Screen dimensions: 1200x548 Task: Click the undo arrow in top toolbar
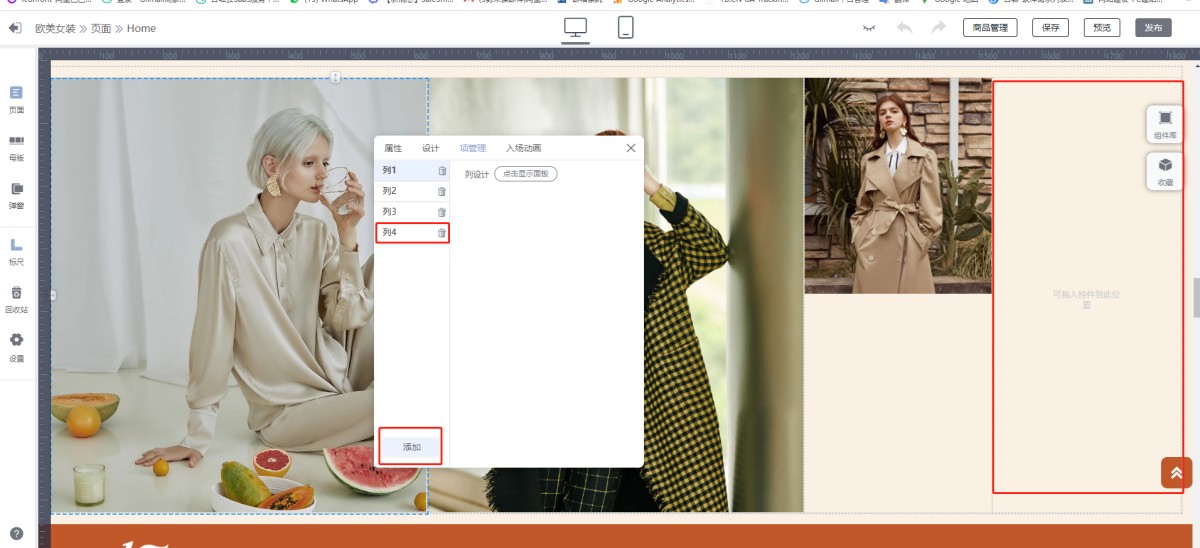coord(904,28)
